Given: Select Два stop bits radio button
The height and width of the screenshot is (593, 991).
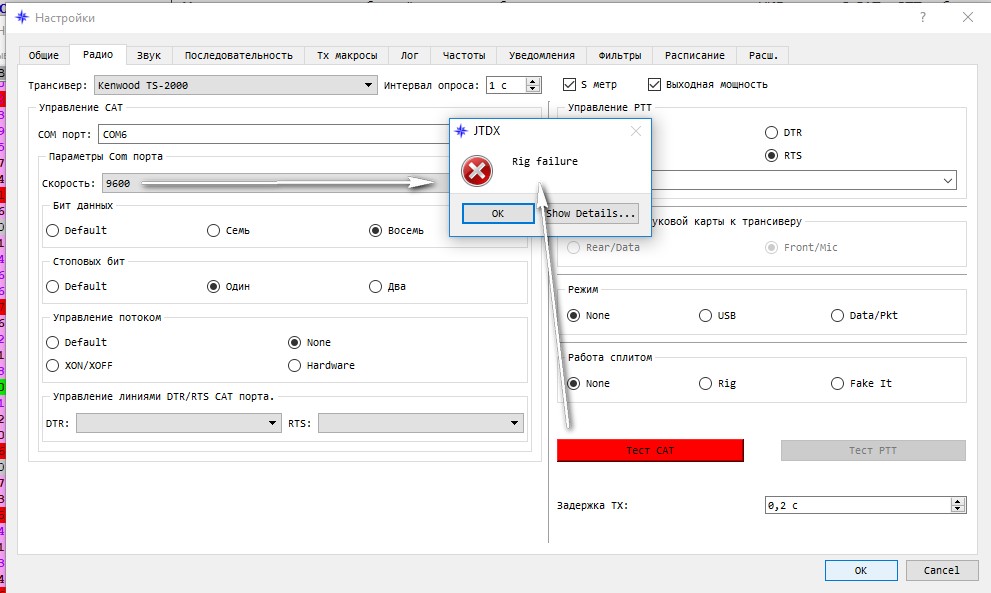Looking at the screenshot, I should (x=376, y=286).
